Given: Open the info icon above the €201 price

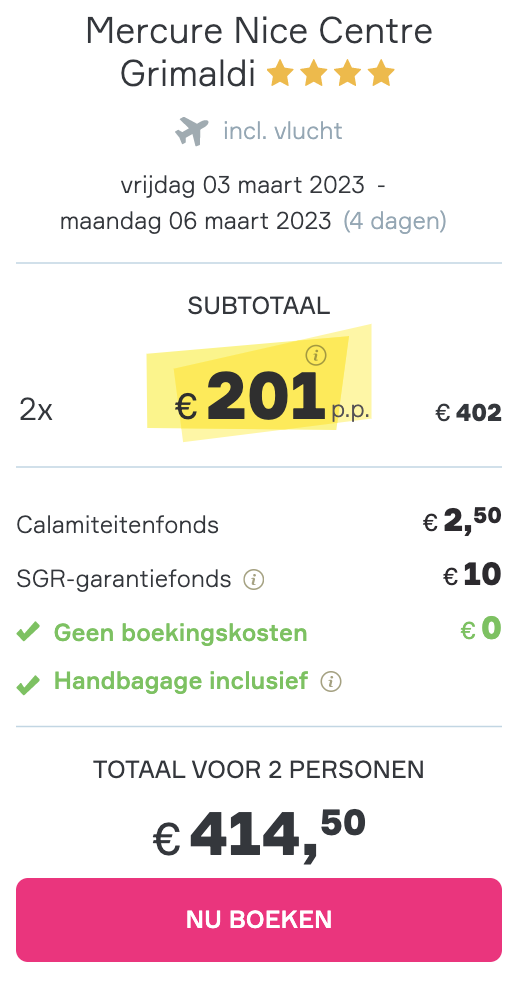Looking at the screenshot, I should point(316,356).
